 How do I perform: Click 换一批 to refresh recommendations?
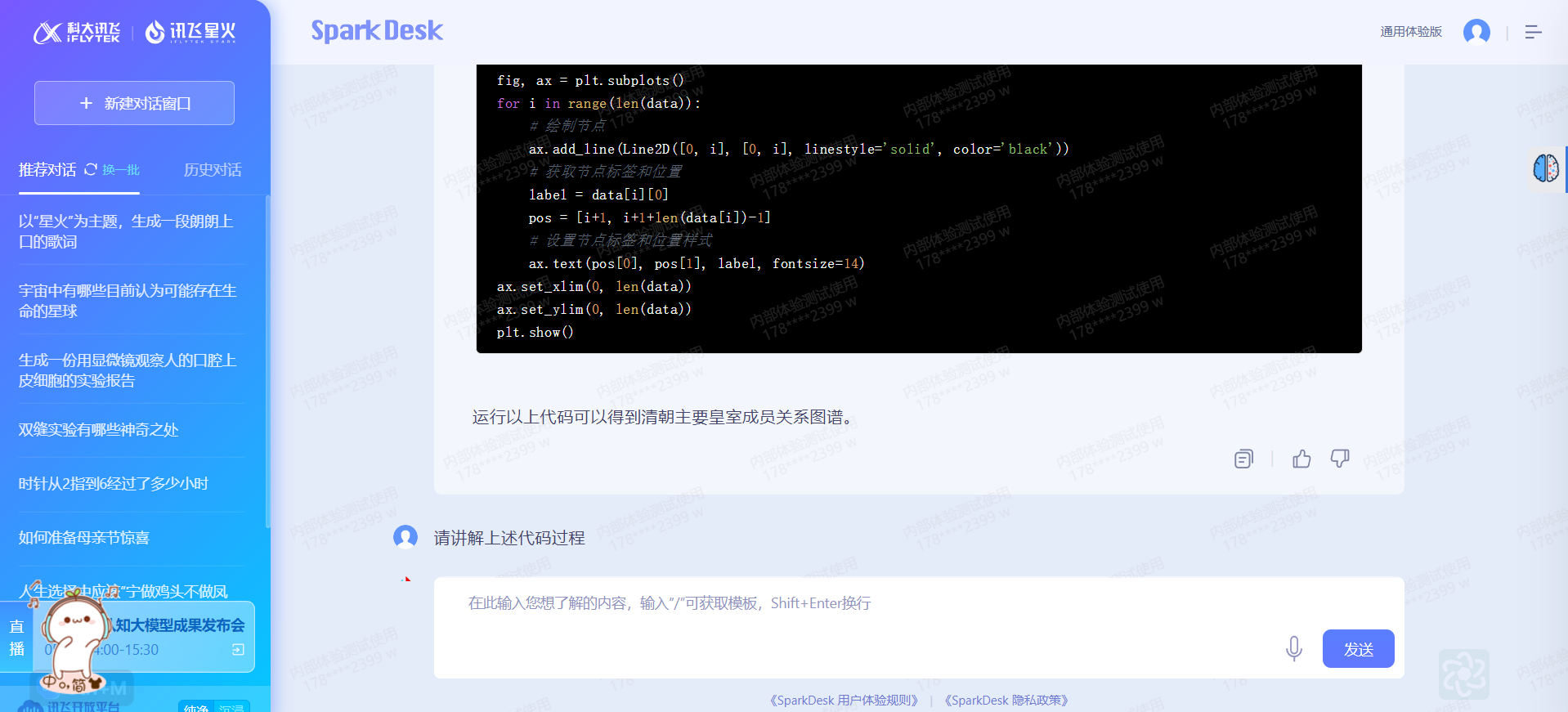point(121,170)
